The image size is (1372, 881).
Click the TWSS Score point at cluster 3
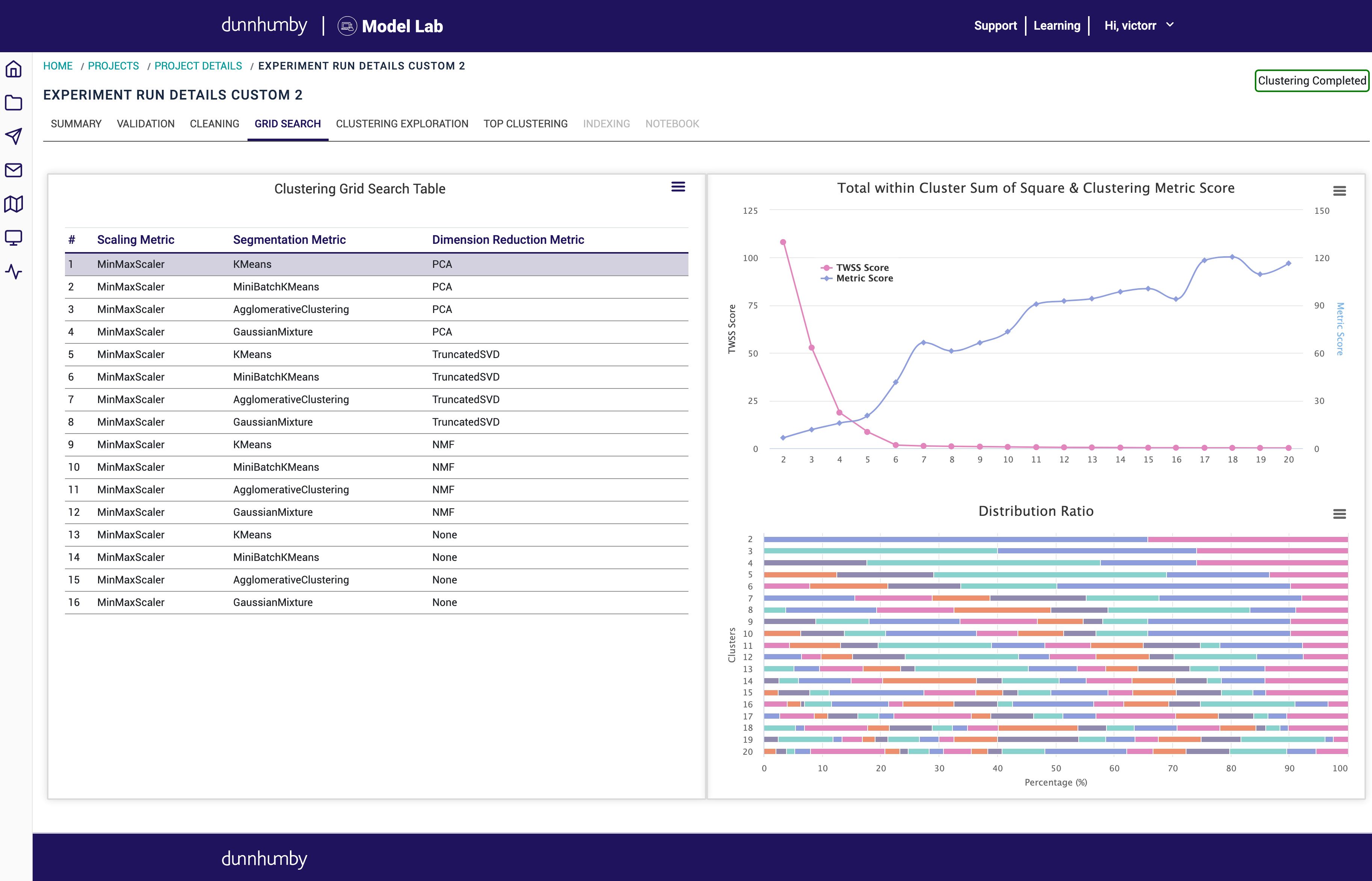coord(812,348)
